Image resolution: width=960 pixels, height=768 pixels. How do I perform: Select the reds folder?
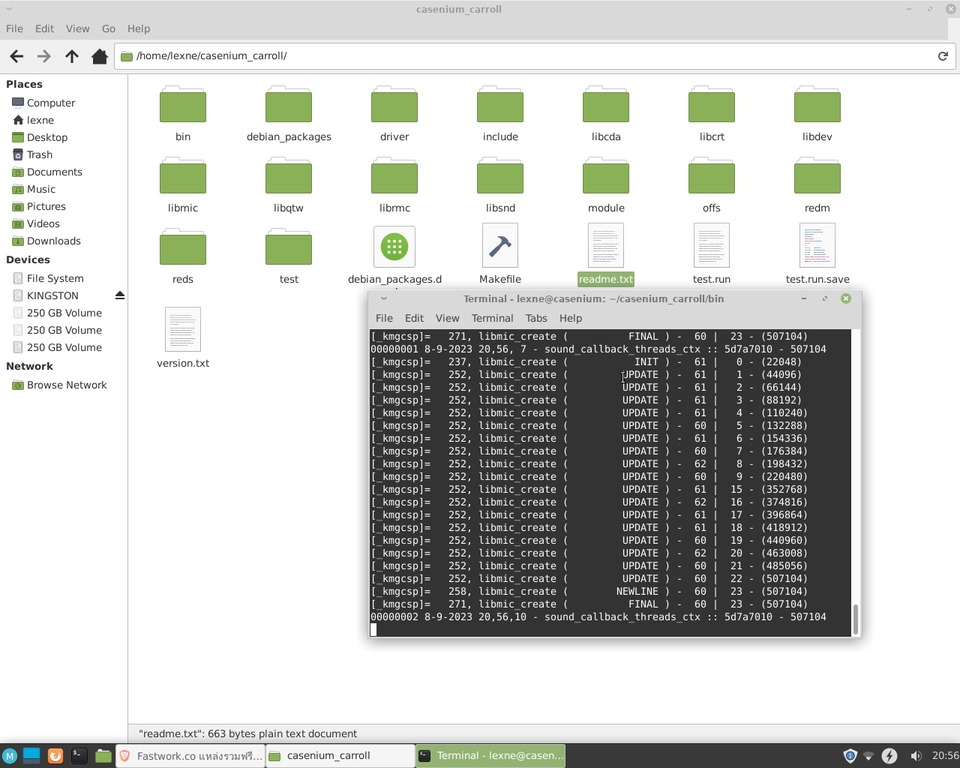tap(183, 257)
